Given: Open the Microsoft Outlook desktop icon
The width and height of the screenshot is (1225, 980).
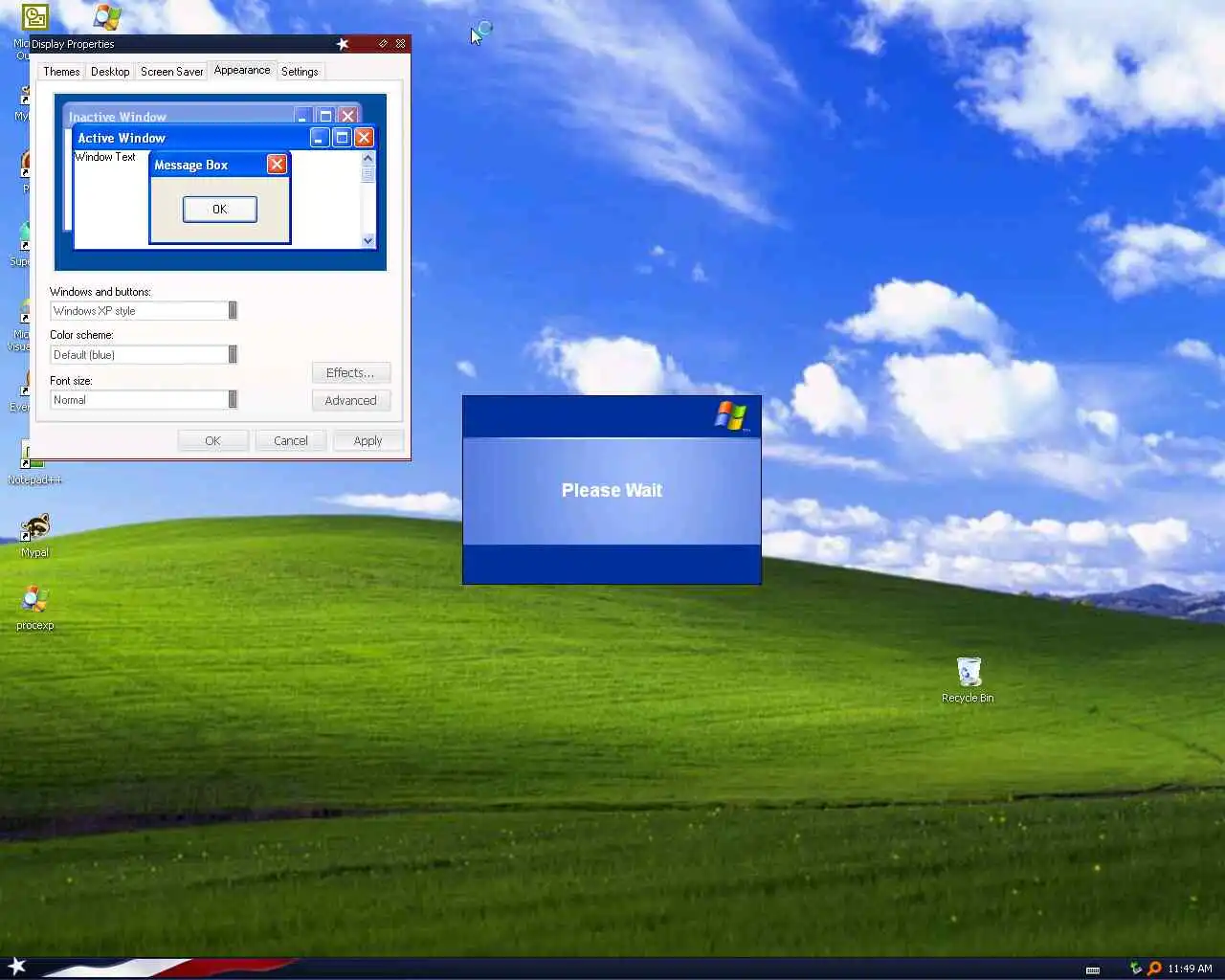Looking at the screenshot, I should click(35, 17).
